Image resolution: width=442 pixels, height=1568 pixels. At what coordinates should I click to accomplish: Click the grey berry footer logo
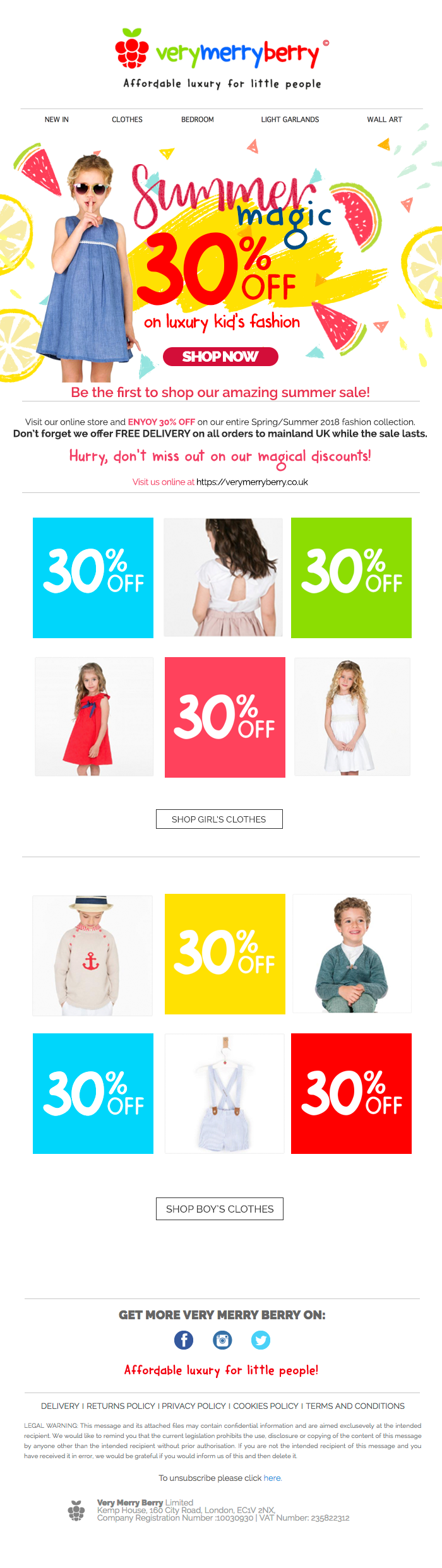tap(76, 1511)
